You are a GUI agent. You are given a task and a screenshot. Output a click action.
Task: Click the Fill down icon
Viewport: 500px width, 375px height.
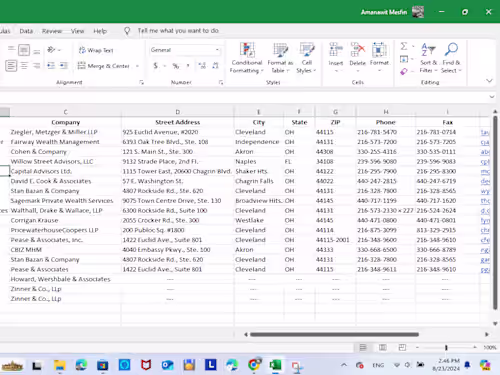pyautogui.click(x=404, y=59)
